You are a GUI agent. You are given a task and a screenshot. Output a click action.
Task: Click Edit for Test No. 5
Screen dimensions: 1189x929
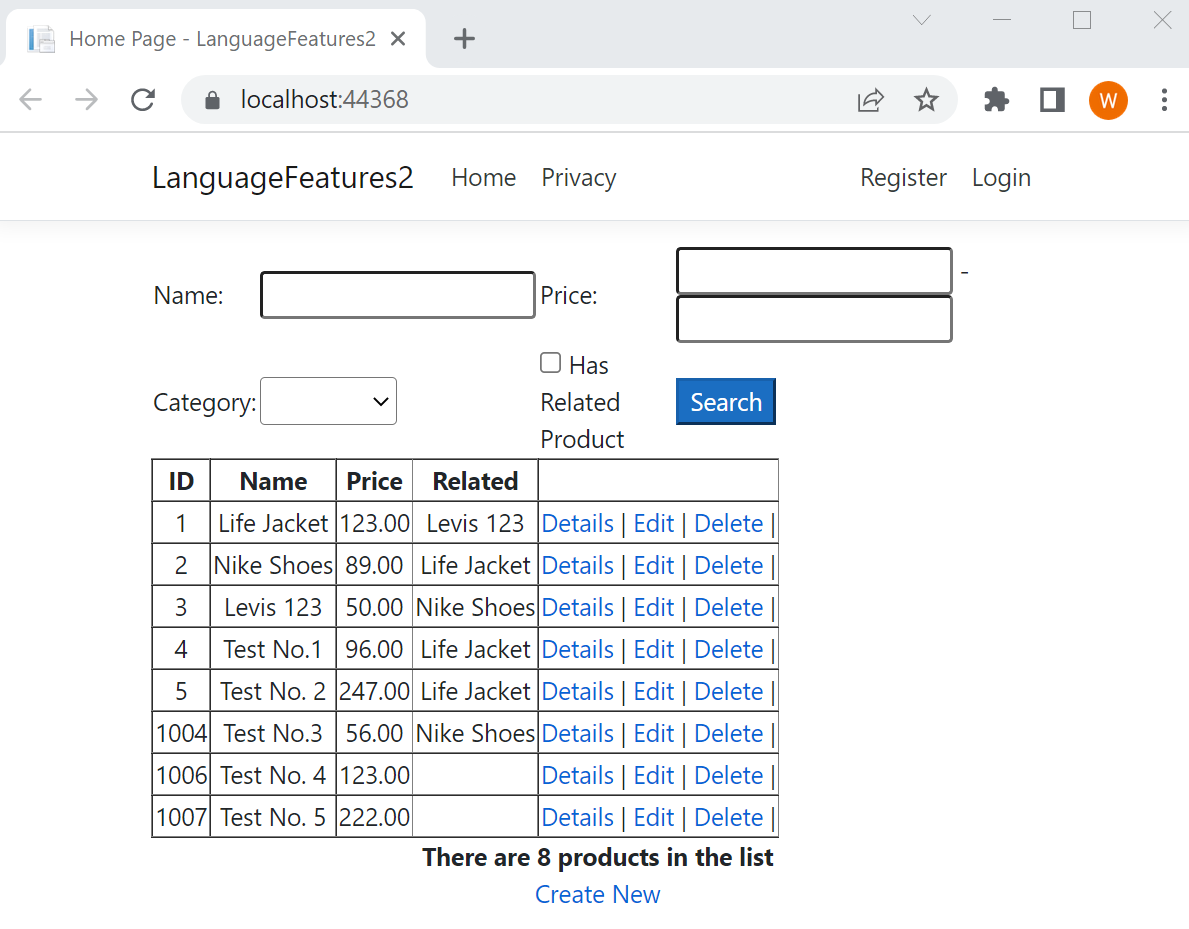point(653,817)
